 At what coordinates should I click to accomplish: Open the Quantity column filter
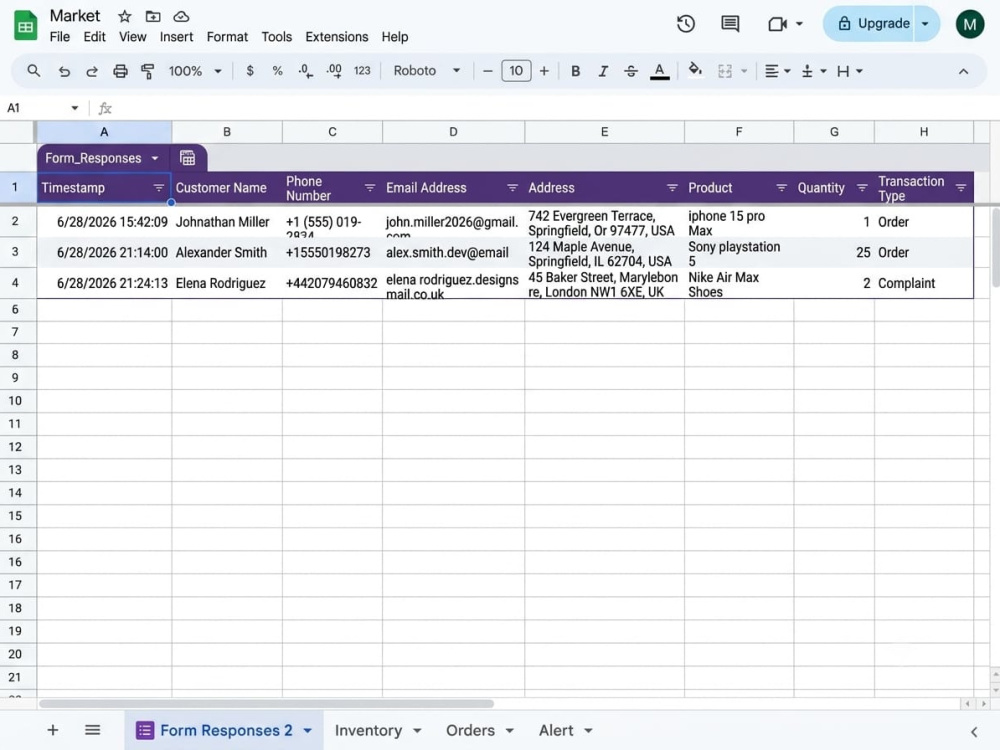click(862, 188)
